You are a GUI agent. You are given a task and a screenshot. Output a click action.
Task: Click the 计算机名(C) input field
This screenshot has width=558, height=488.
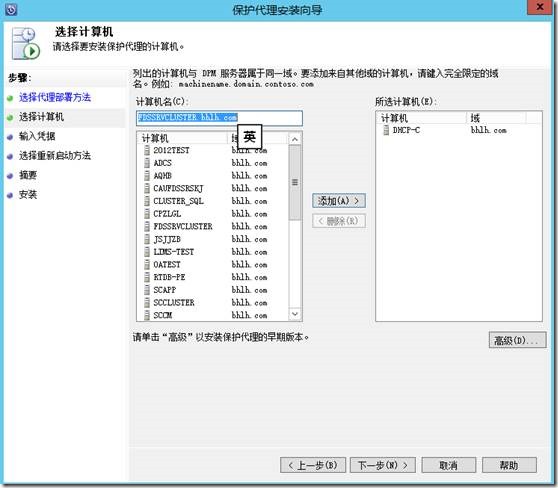(x=219, y=118)
